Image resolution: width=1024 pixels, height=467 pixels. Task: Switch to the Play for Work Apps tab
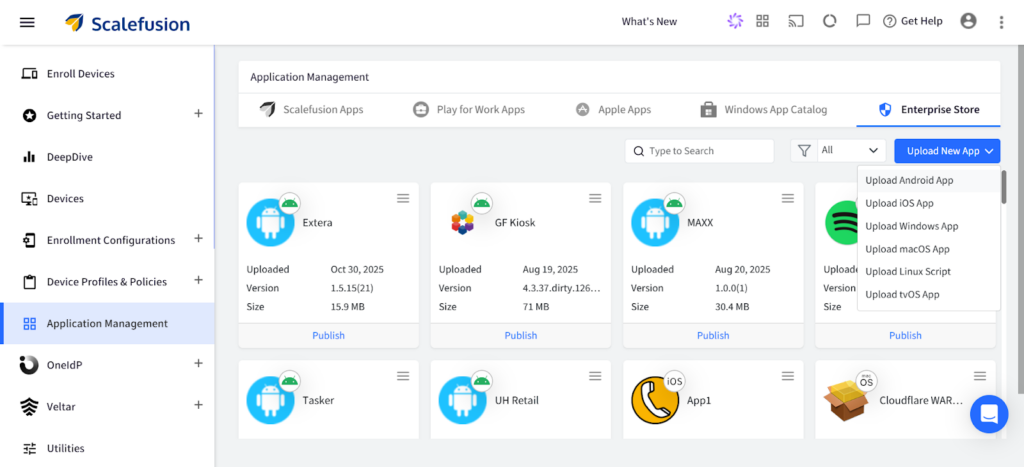[469, 110]
